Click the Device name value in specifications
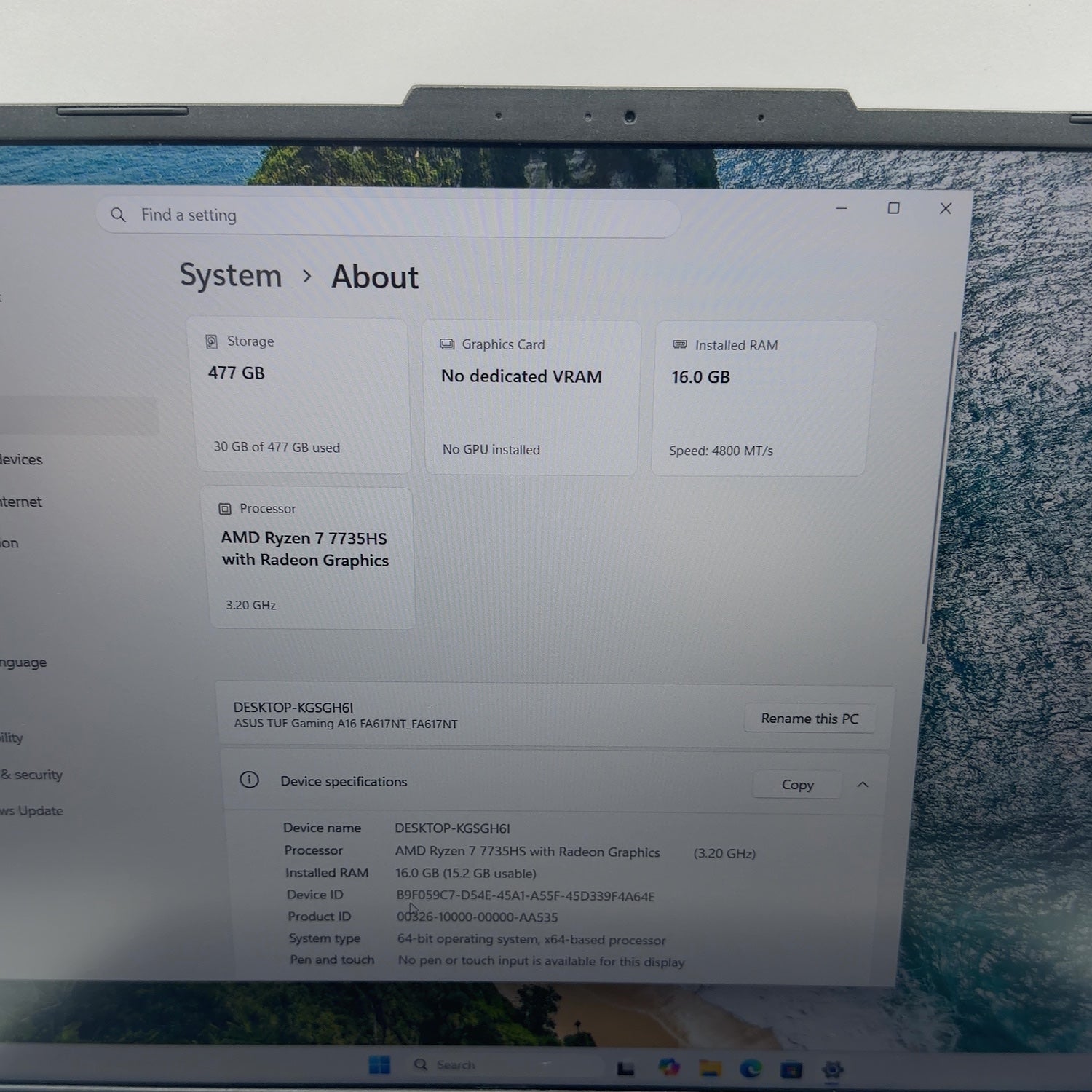The width and height of the screenshot is (1092, 1092). click(x=452, y=828)
